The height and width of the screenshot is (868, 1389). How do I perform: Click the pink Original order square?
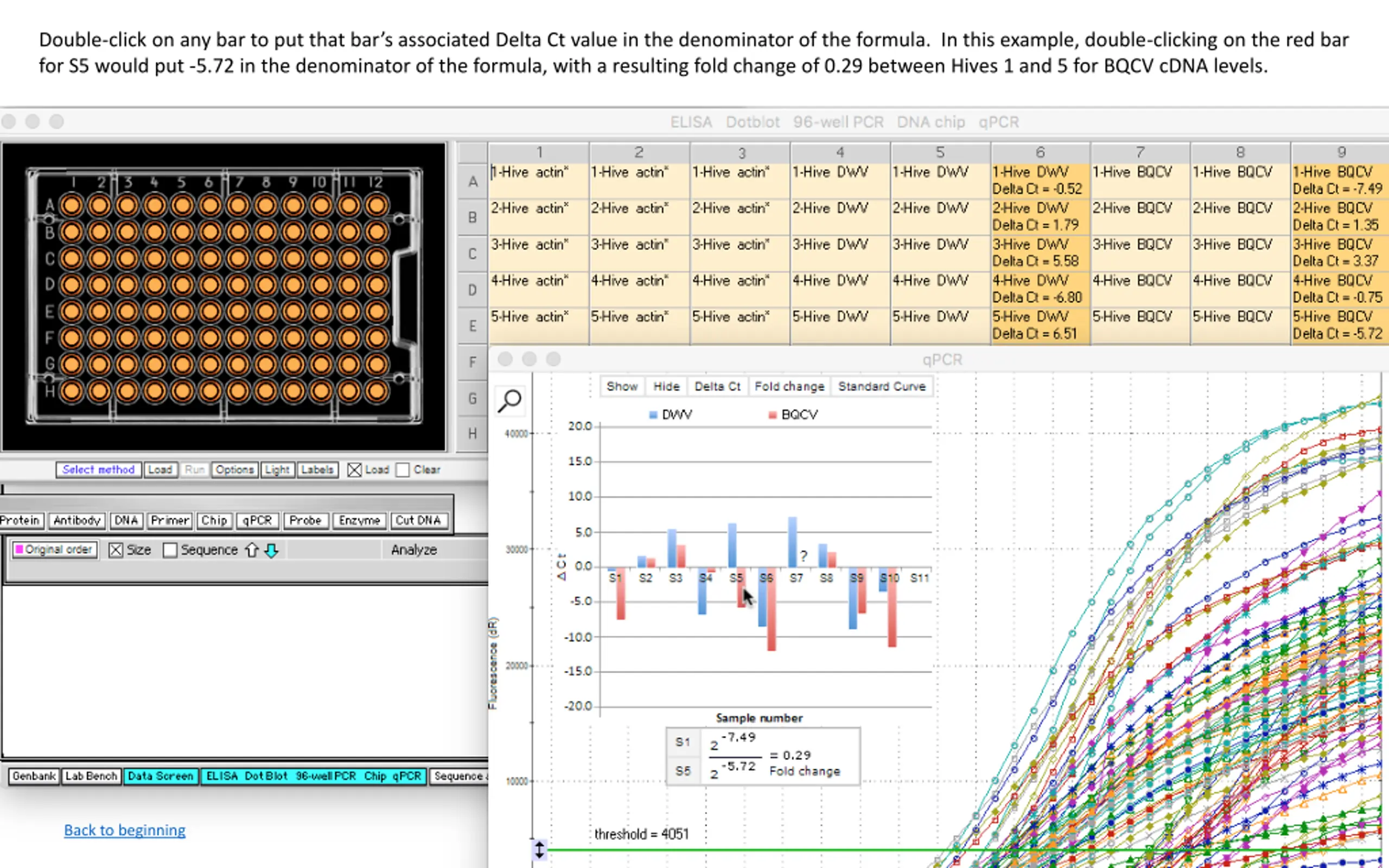(19, 550)
